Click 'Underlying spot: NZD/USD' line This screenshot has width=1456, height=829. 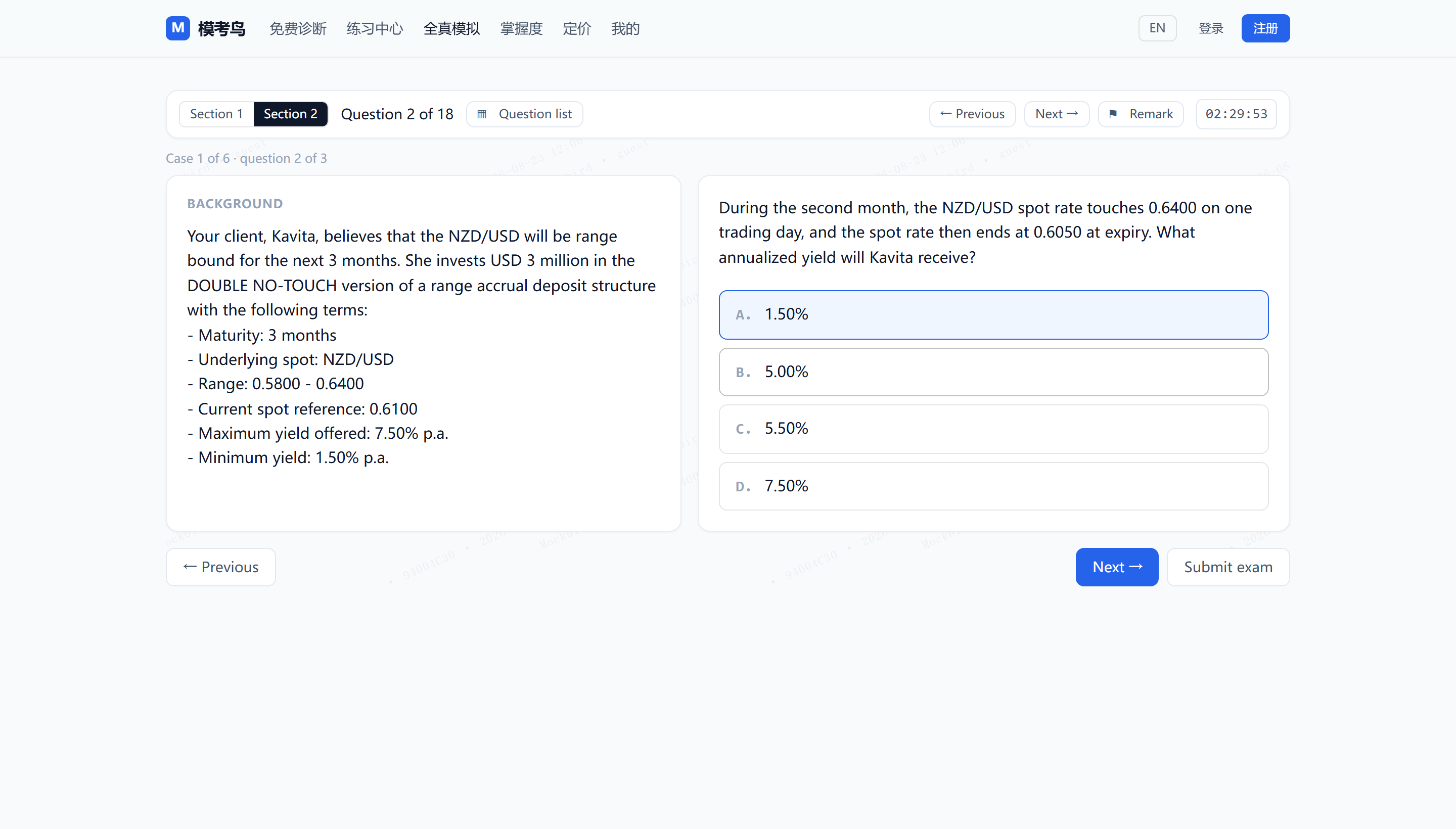click(290, 359)
